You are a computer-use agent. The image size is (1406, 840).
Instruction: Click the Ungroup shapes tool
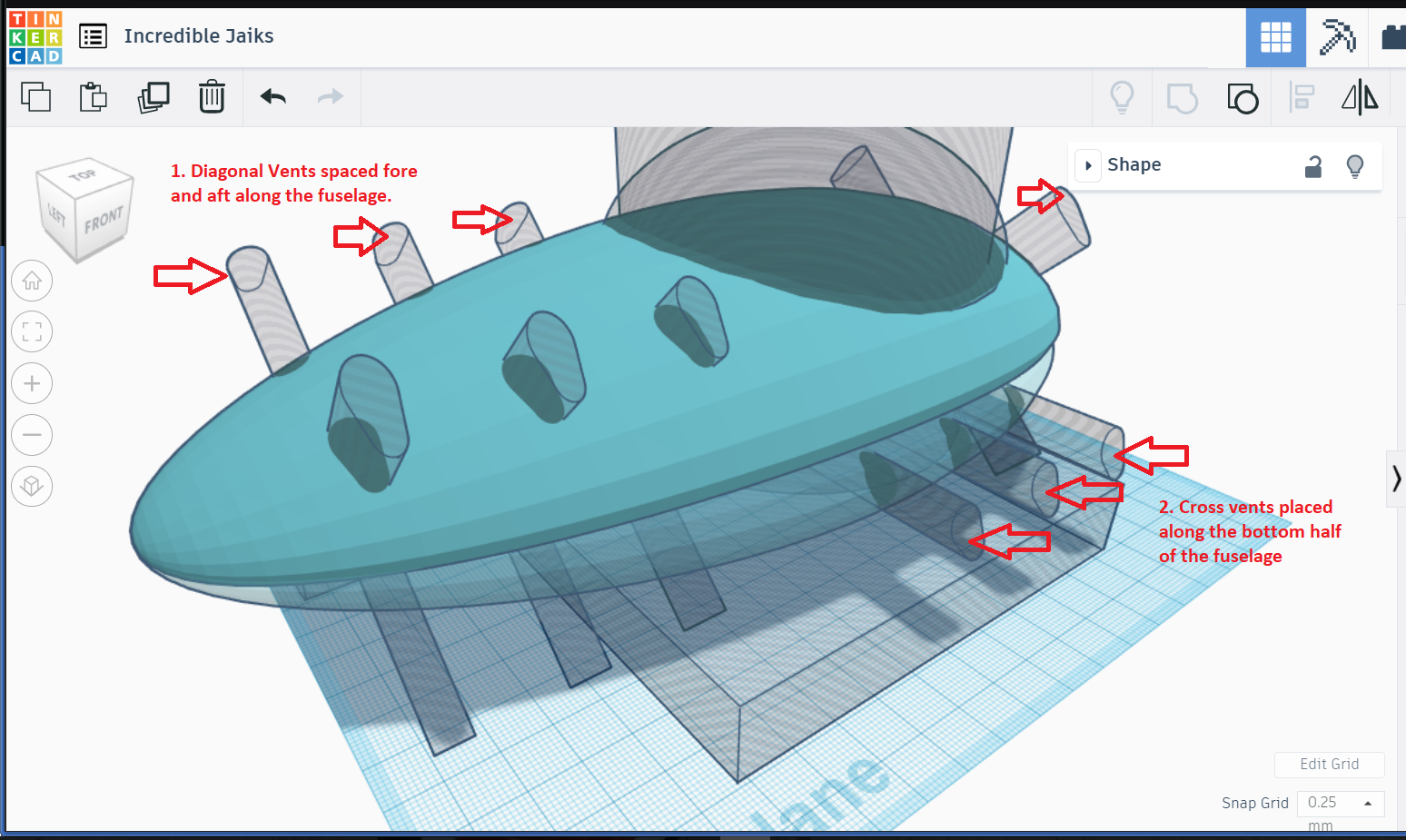[1243, 97]
